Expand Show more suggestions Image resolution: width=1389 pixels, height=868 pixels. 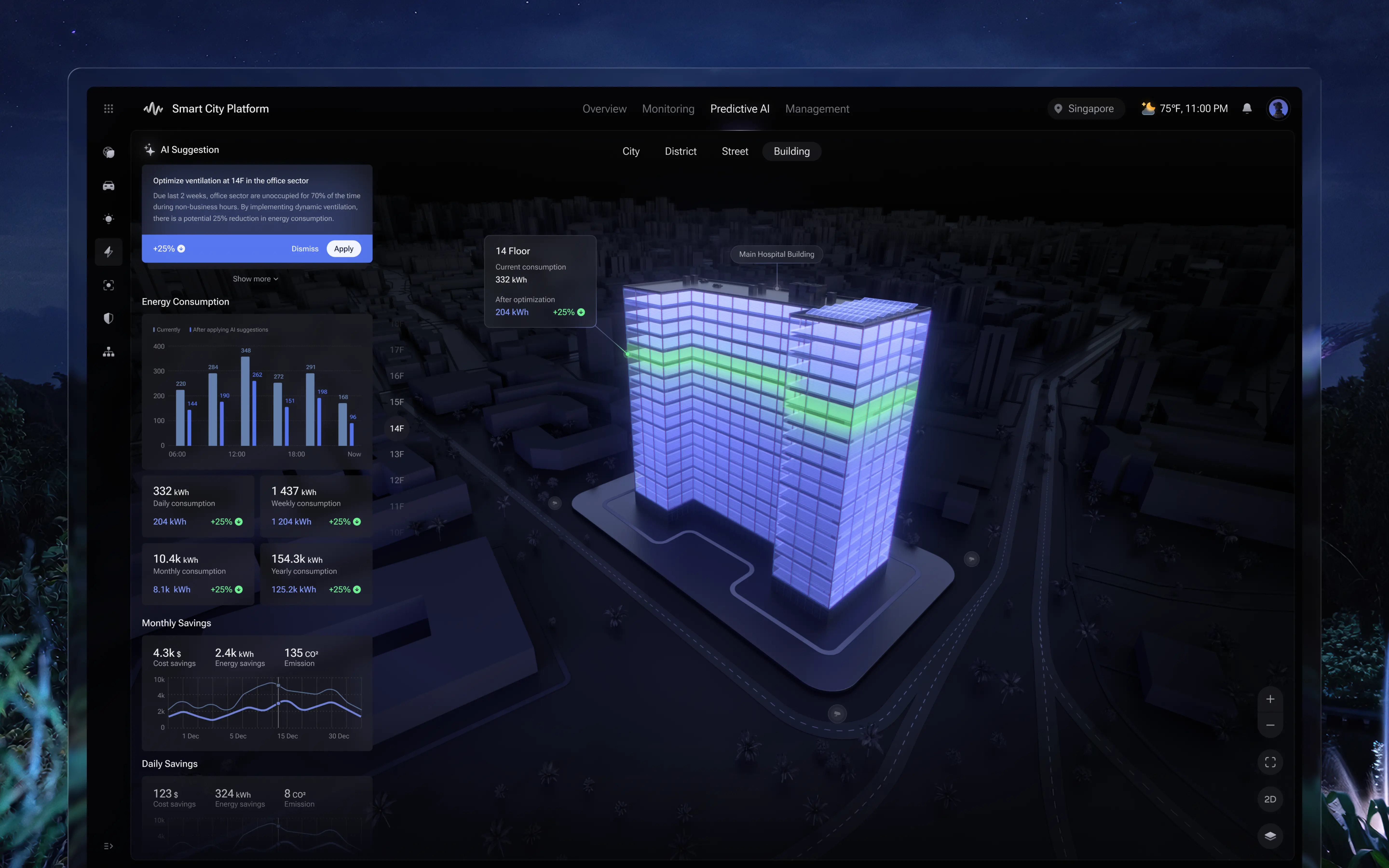255,278
